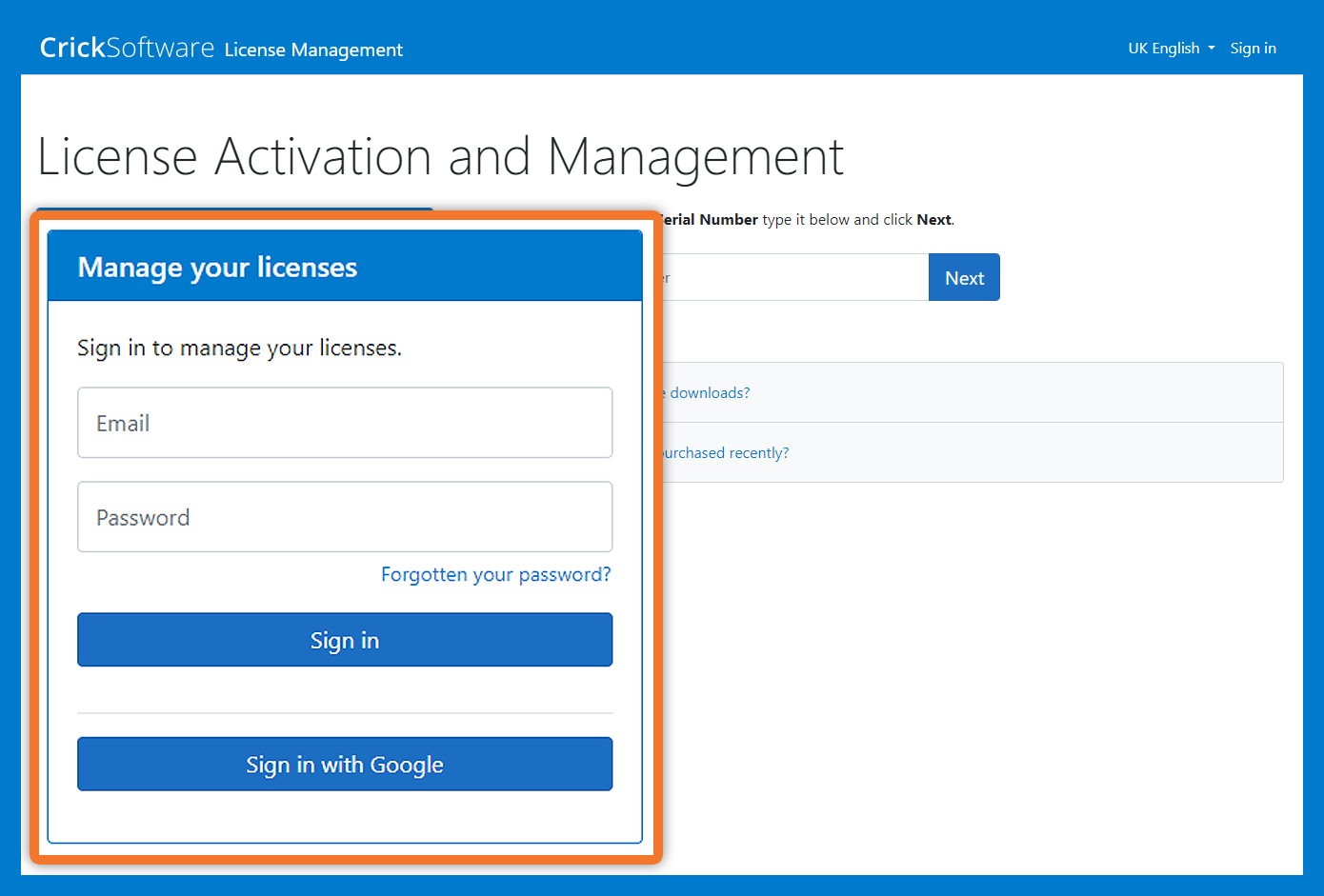
Task: Click the License Management header title
Action: click(313, 50)
